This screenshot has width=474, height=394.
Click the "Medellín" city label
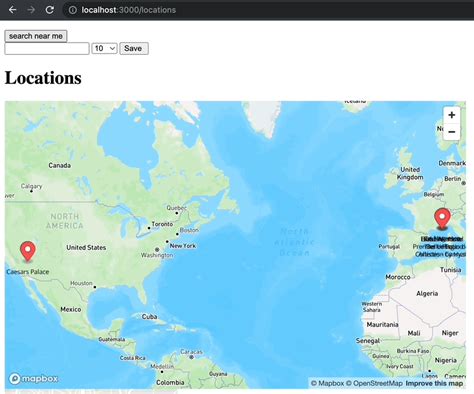pyautogui.click(x=162, y=366)
